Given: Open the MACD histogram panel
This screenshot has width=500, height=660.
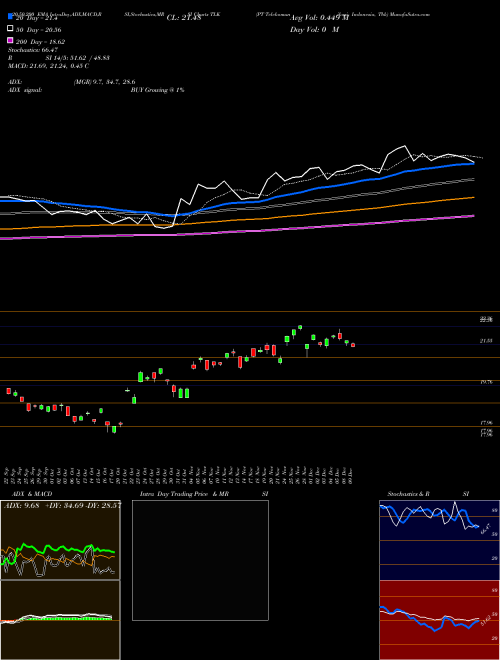Looking at the screenshot, I should click(60, 620).
